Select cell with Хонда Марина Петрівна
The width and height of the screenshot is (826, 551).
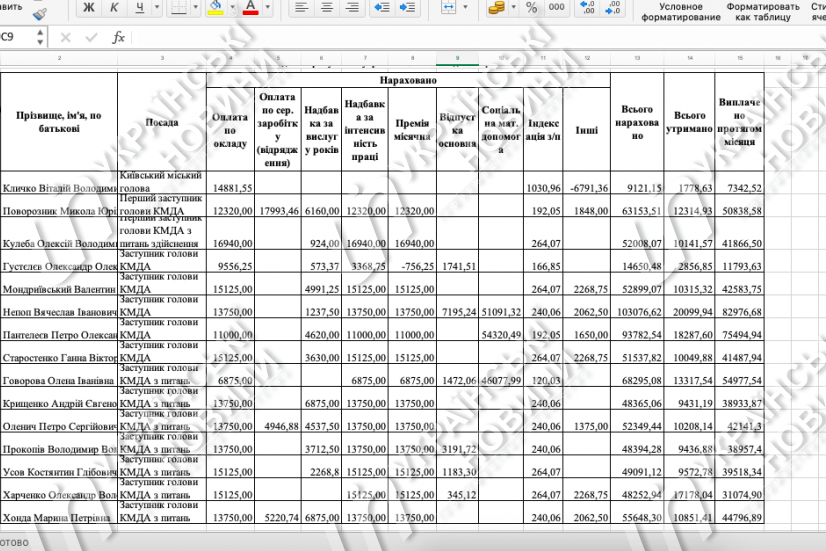pos(59,512)
